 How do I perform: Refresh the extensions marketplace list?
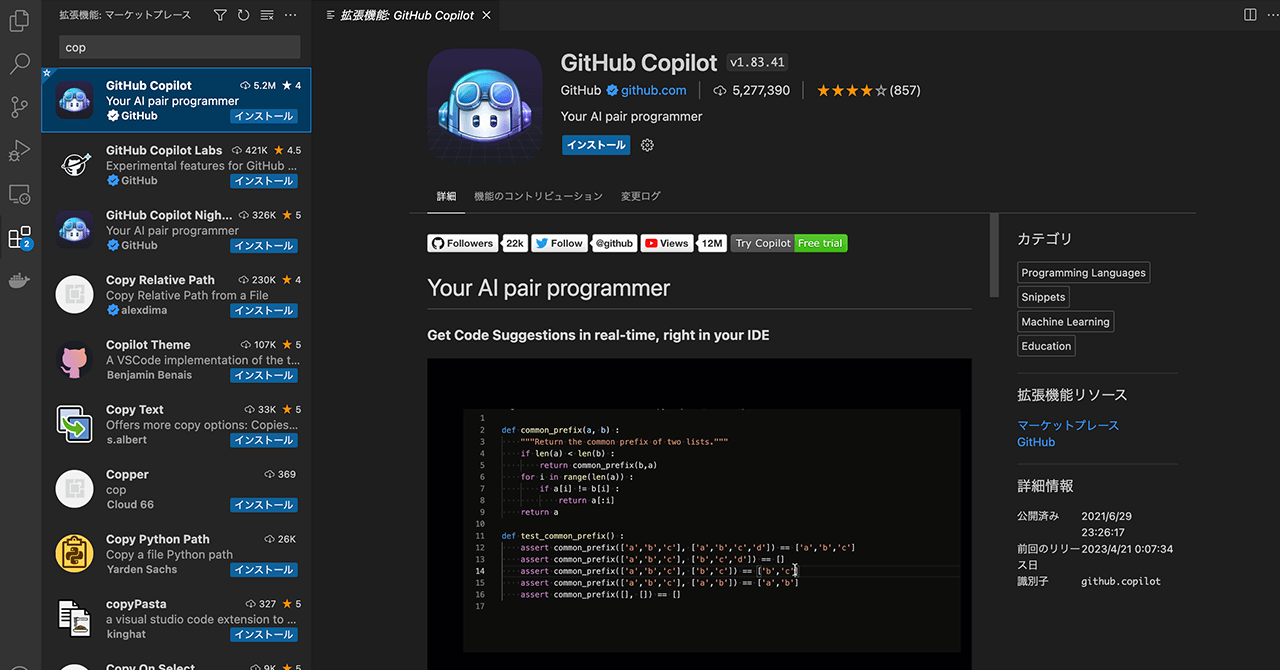click(x=243, y=15)
